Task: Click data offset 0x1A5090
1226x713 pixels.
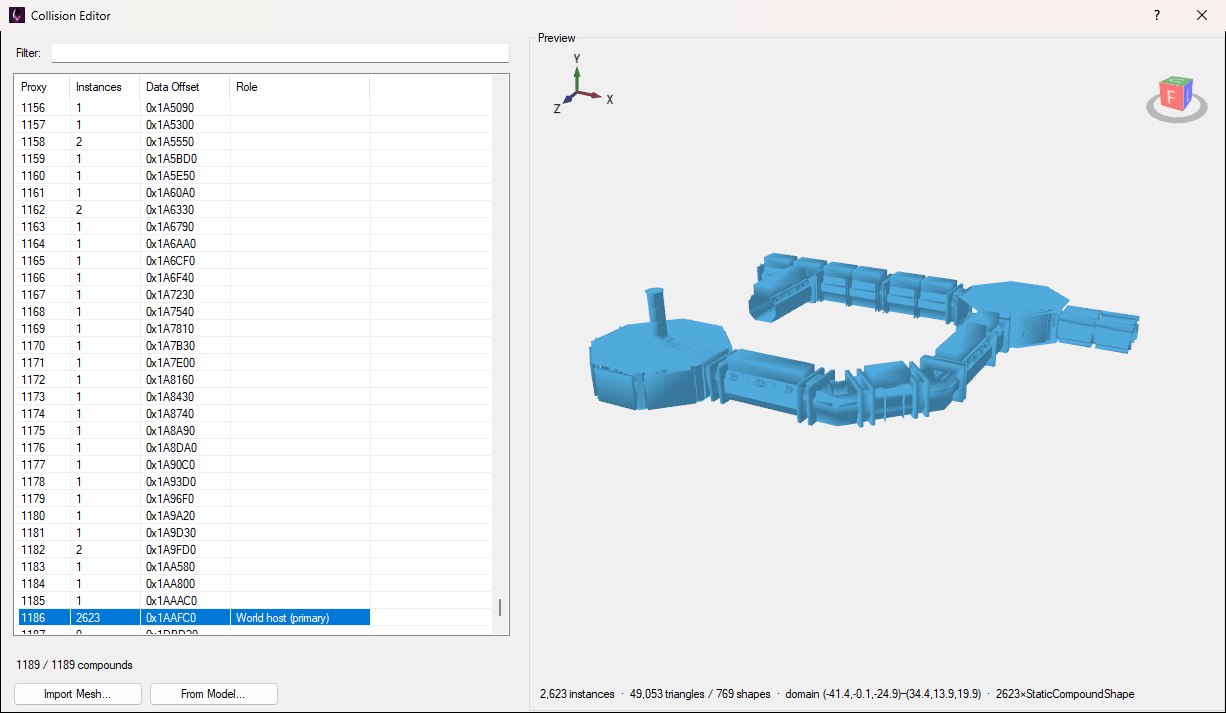Action: [x=170, y=108]
